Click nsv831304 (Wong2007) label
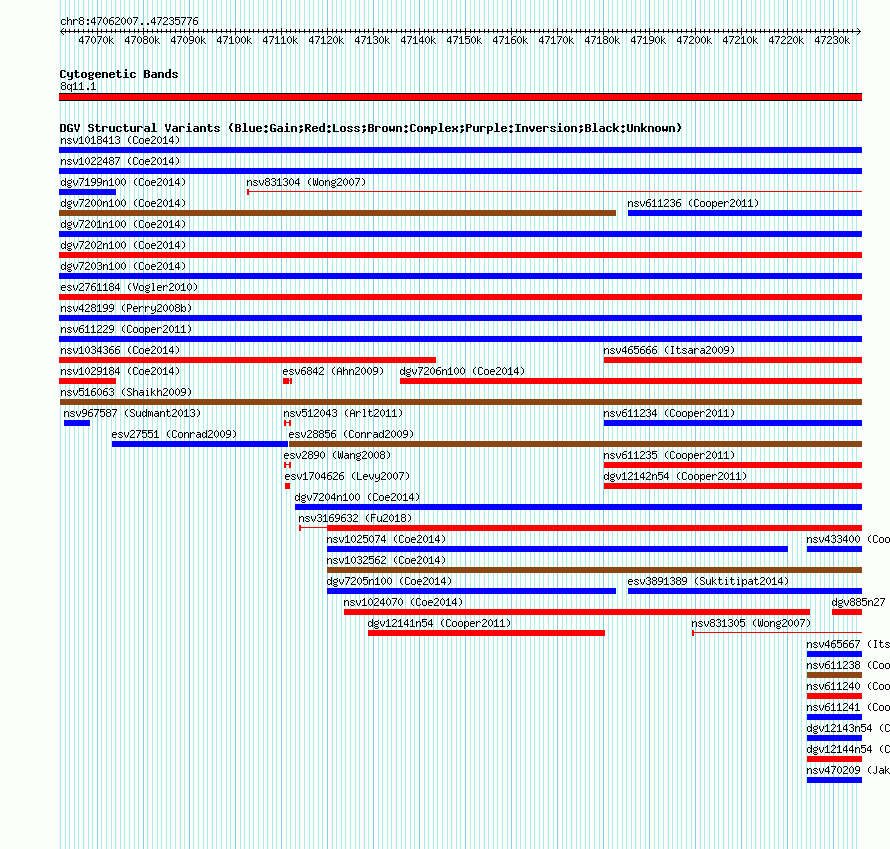890x849 pixels. tap(306, 182)
